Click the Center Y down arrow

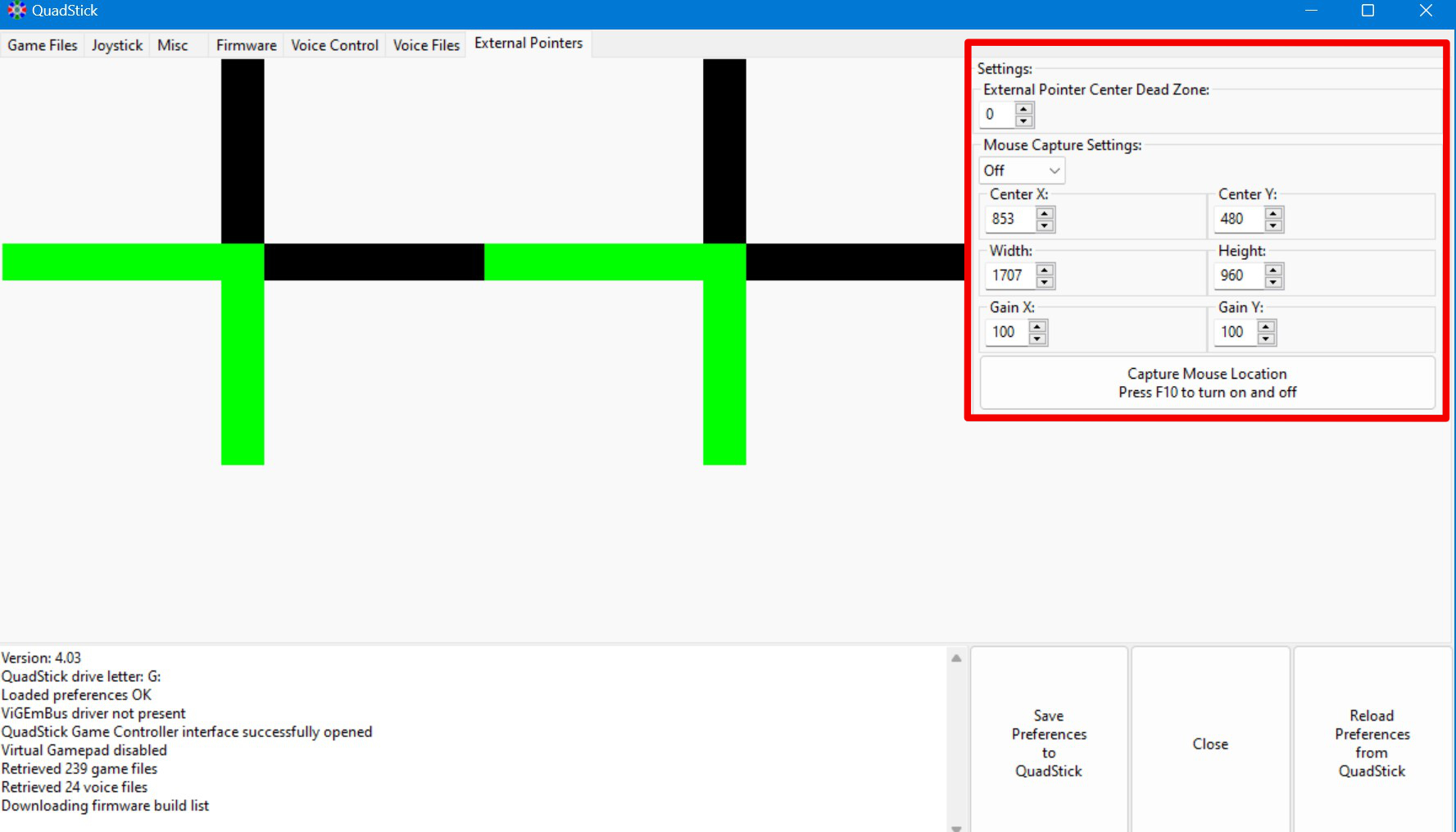tap(1273, 225)
